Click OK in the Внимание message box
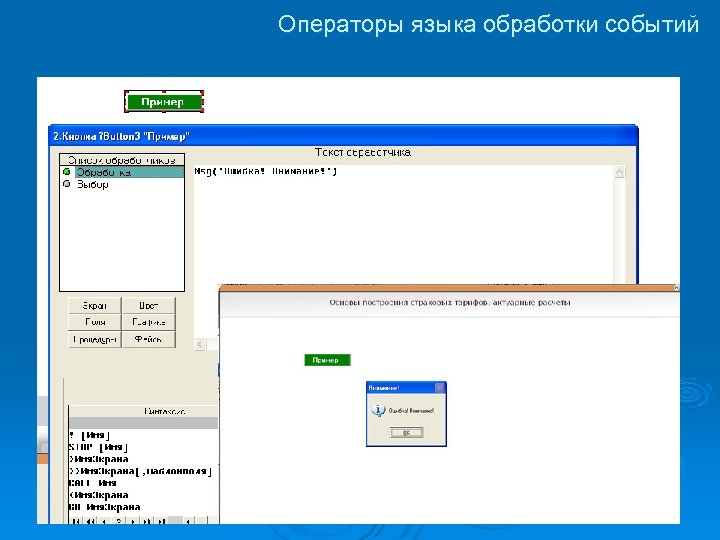The height and width of the screenshot is (540, 720). pos(406,433)
